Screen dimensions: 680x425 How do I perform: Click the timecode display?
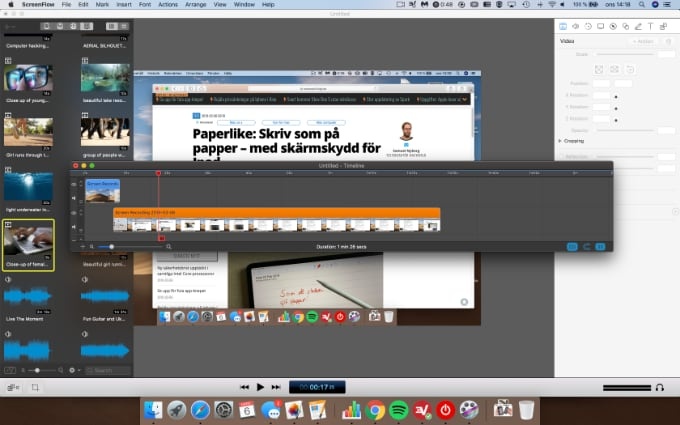[x=317, y=387]
